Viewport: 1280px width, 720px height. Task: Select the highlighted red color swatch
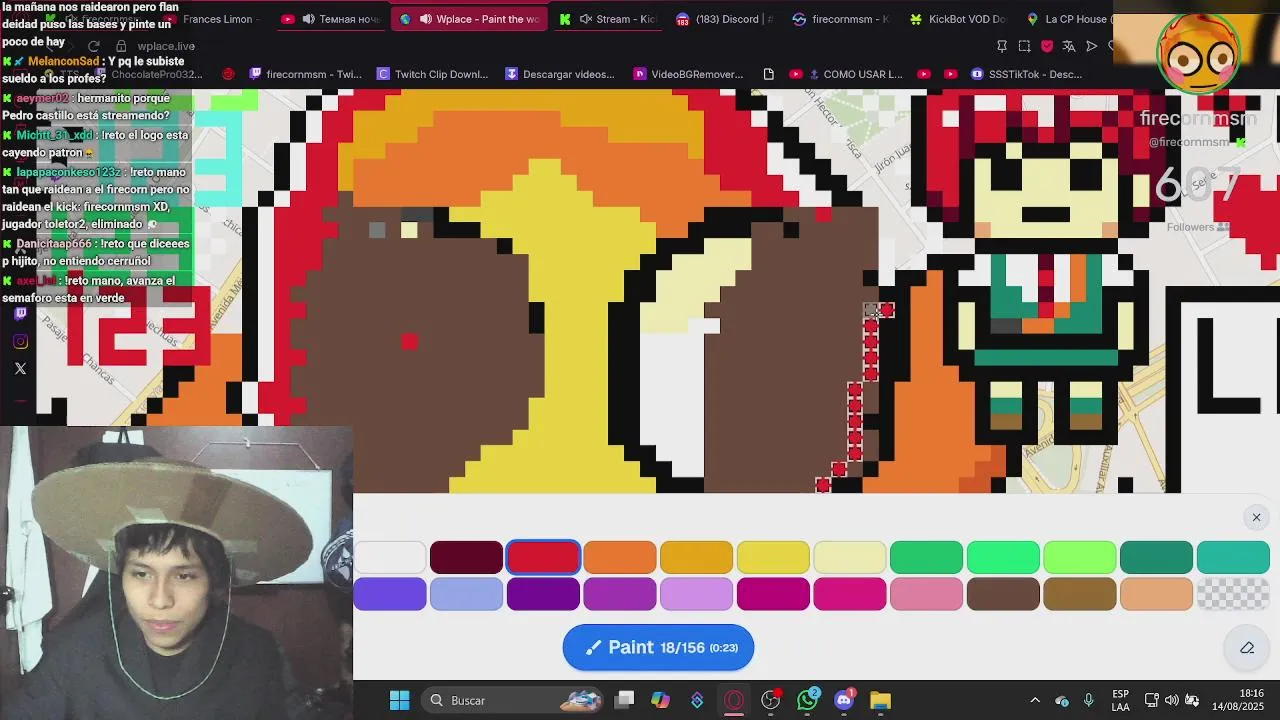click(543, 557)
